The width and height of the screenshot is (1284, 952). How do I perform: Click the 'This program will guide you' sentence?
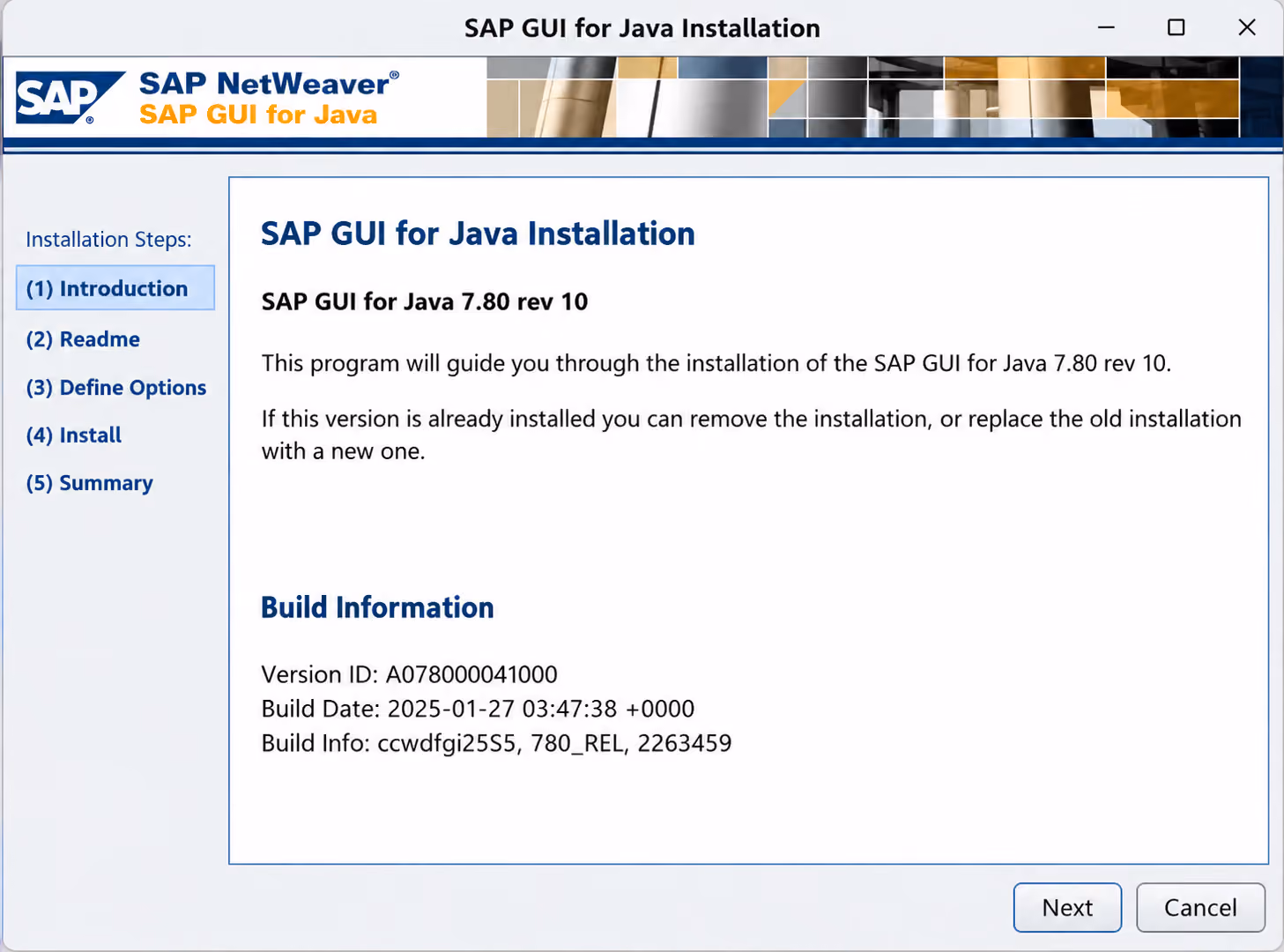716,363
